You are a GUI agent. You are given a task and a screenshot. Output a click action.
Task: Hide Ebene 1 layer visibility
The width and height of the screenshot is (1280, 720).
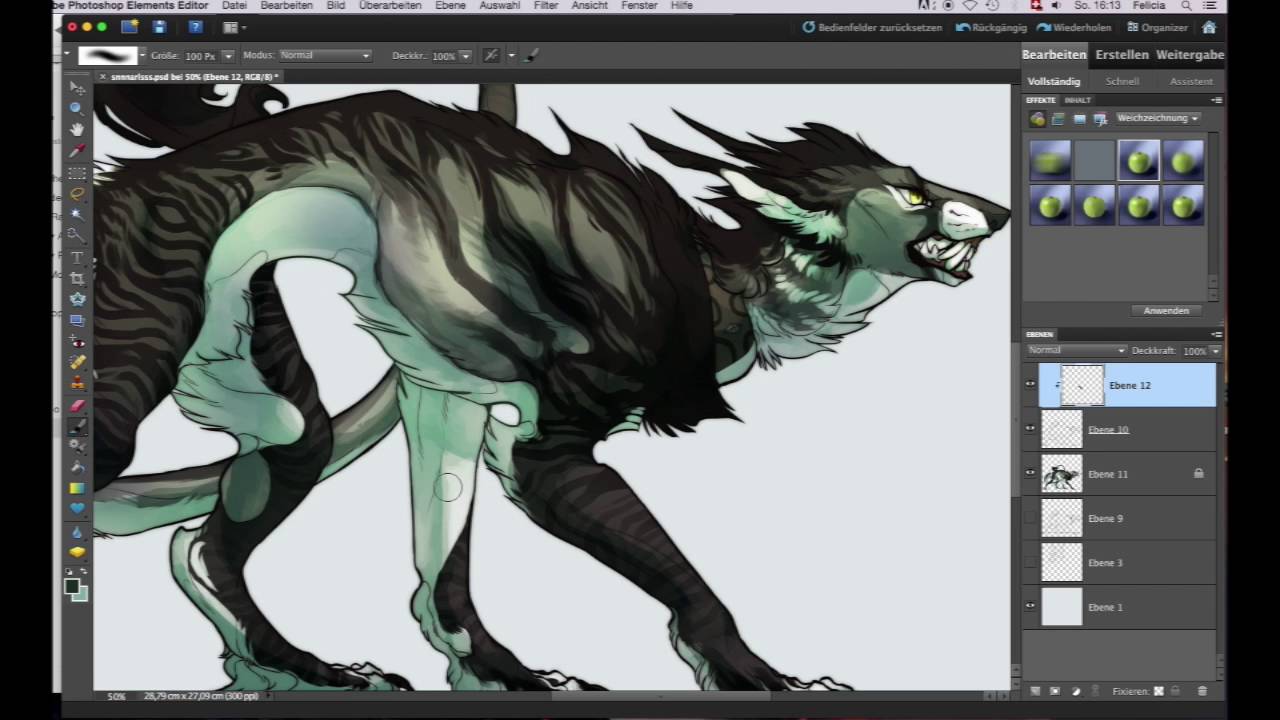coord(1030,606)
